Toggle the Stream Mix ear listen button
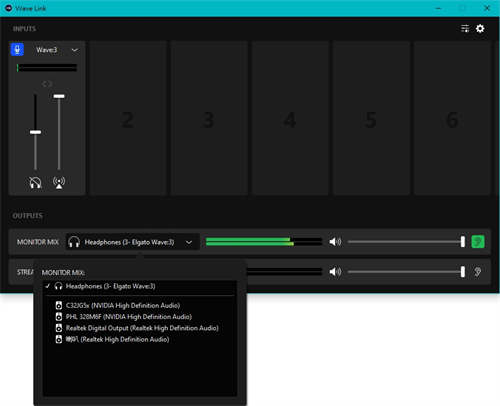This screenshot has width=500, height=406. click(x=478, y=272)
